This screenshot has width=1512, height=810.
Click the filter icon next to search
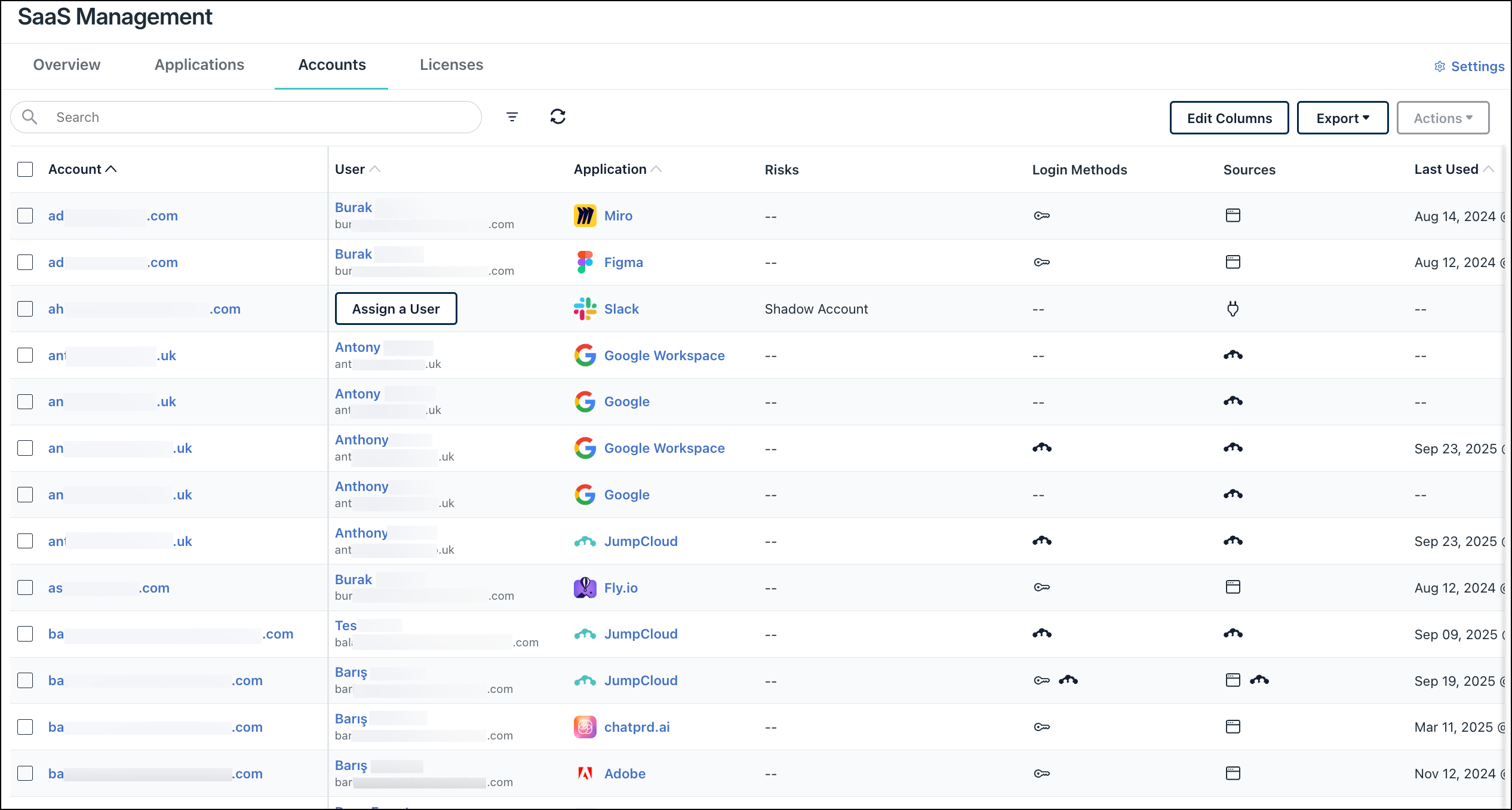(x=512, y=117)
